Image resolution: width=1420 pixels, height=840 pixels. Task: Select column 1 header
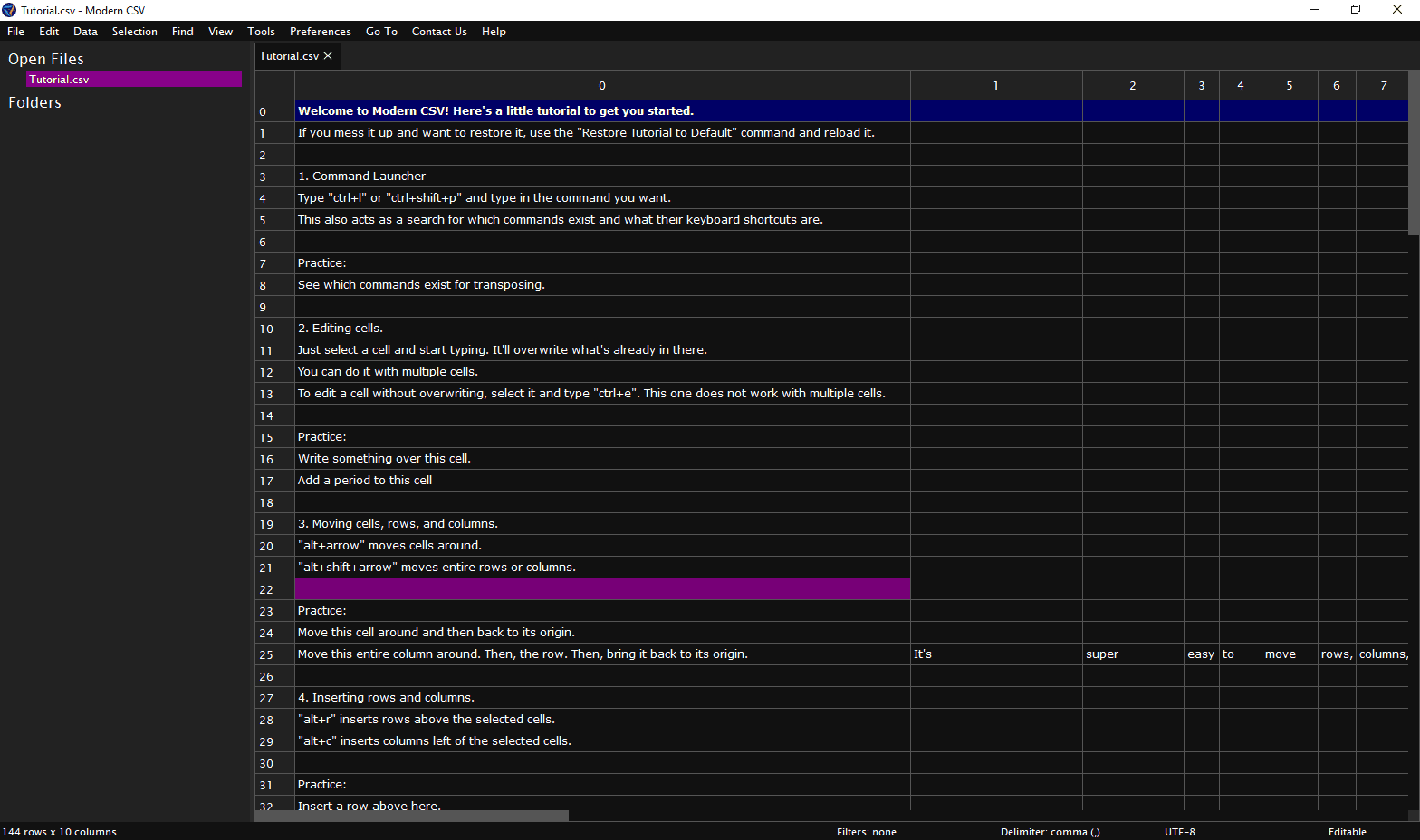[996, 86]
